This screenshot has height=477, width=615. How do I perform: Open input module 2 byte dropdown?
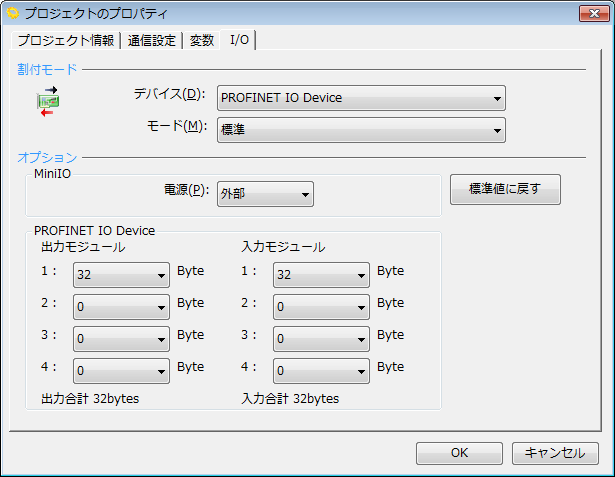(x=321, y=307)
